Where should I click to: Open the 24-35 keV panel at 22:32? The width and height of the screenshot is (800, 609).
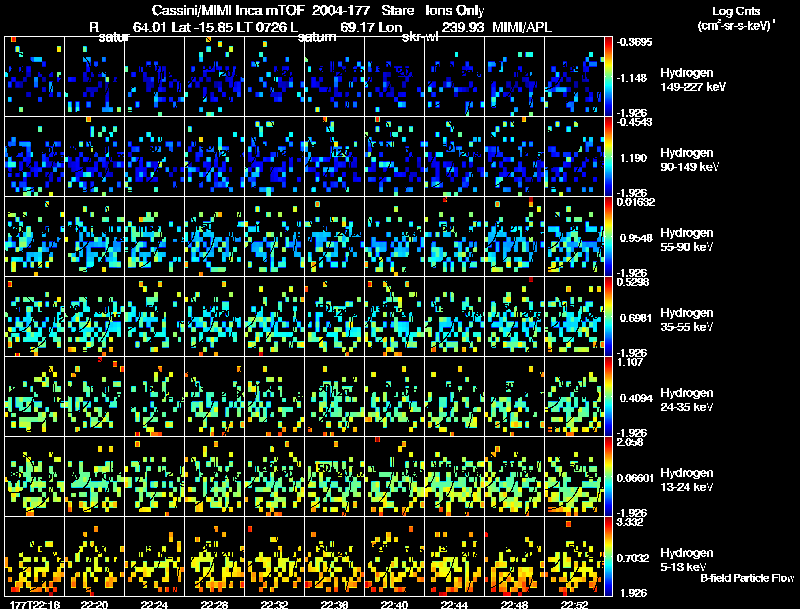point(274,396)
